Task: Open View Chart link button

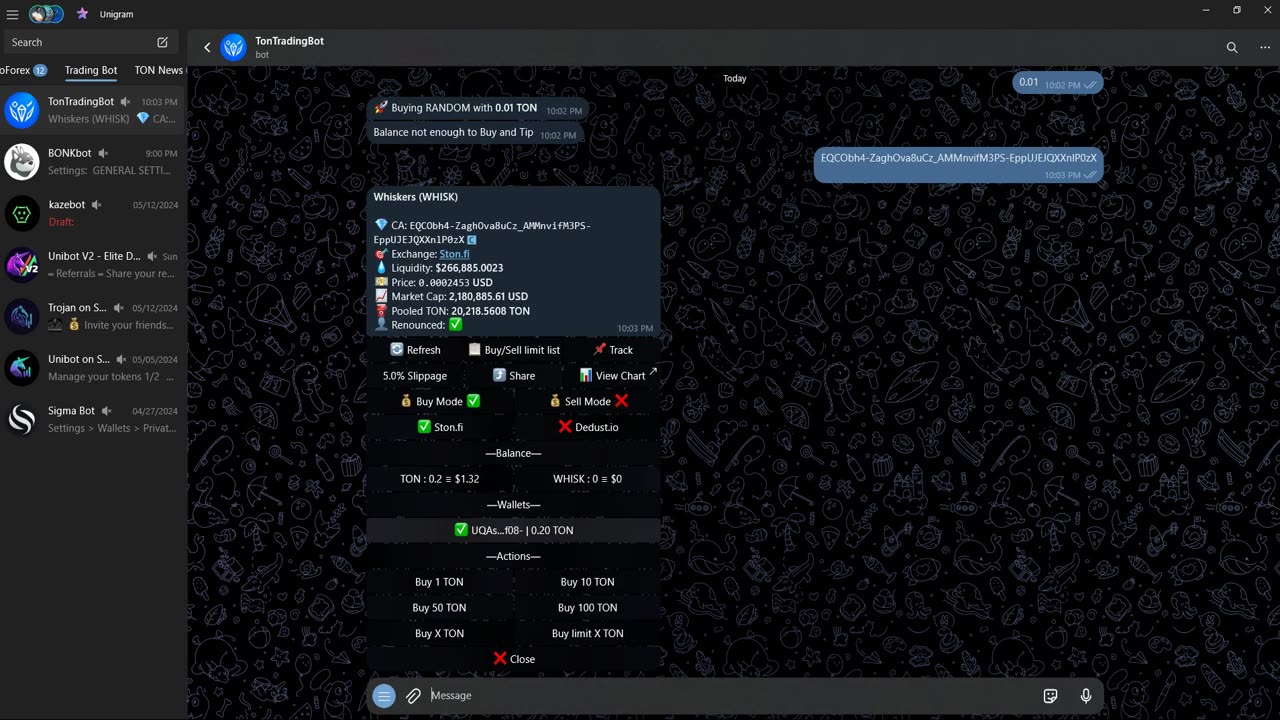Action: coord(613,376)
